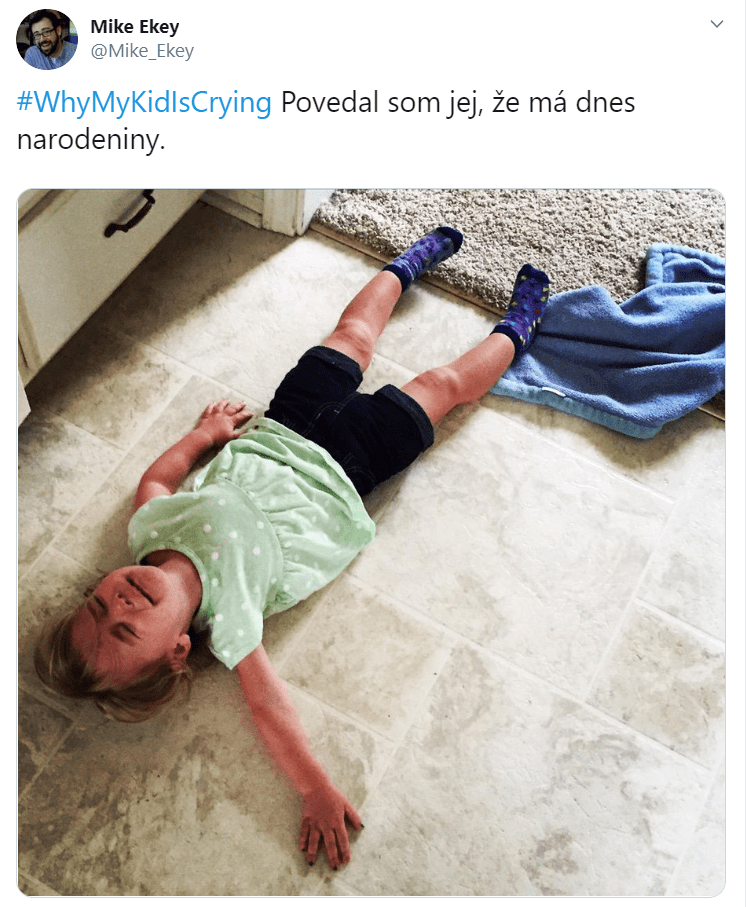Click the purple sock on the carpet edge
The image size is (746, 907).
pyautogui.click(x=425, y=253)
